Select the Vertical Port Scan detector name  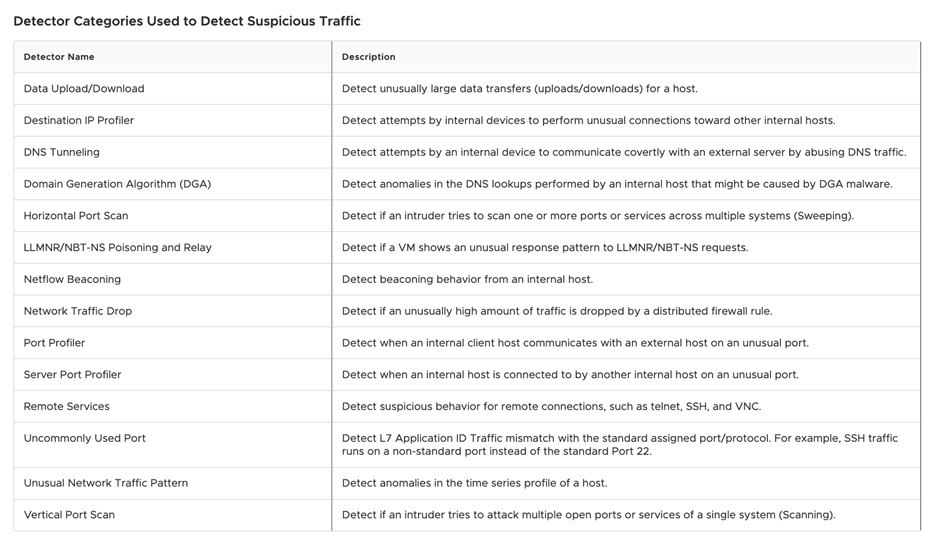69,515
